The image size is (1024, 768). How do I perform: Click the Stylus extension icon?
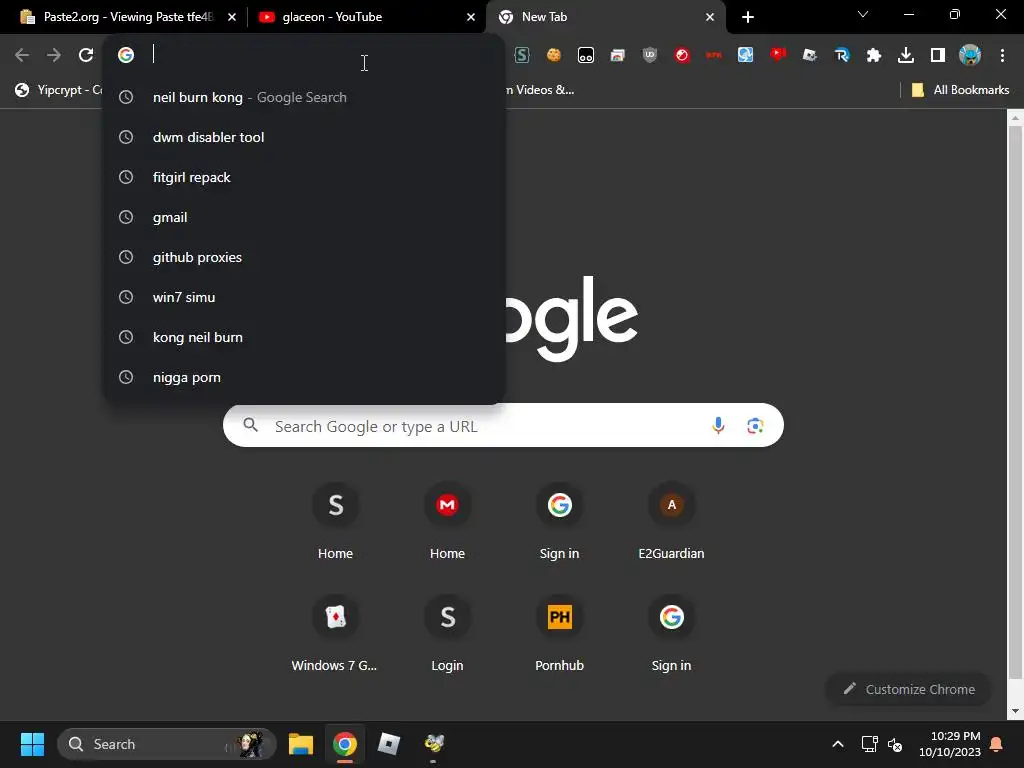[522, 55]
